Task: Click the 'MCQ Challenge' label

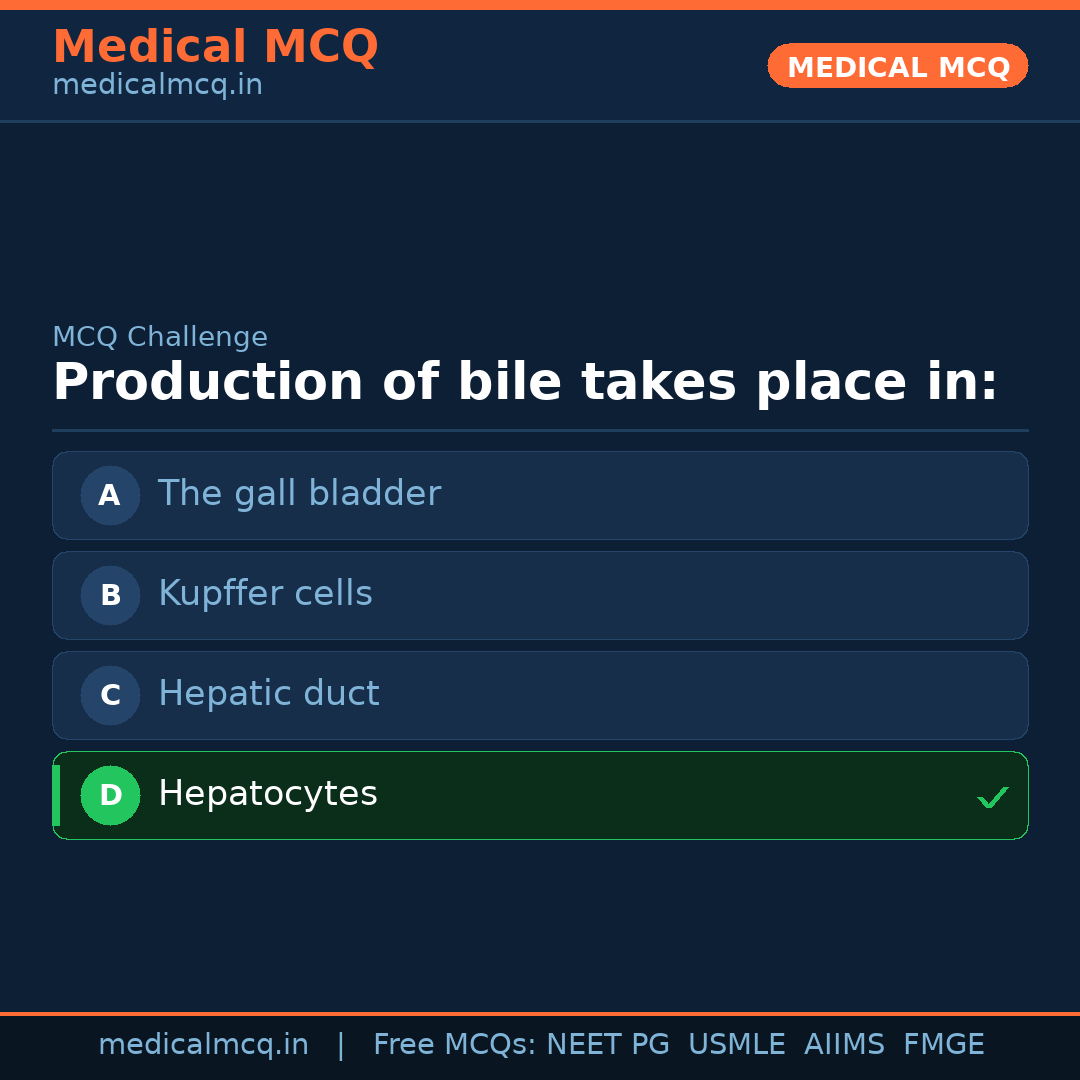Action: coord(160,337)
